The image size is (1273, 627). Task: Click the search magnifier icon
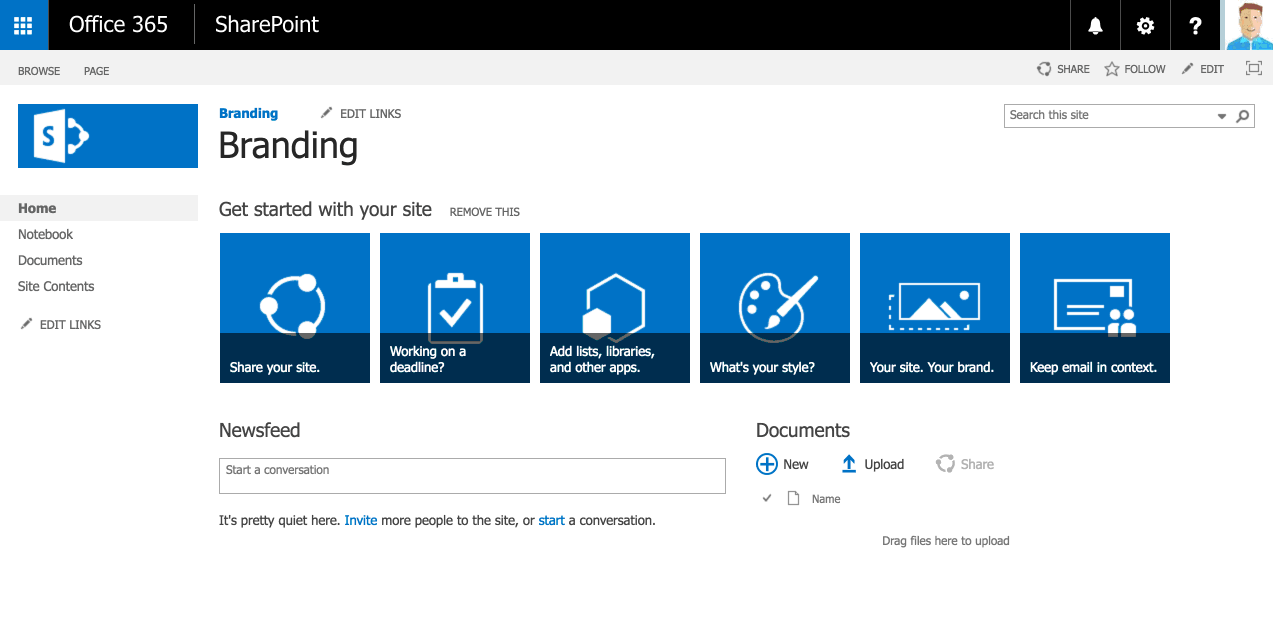coord(1243,116)
